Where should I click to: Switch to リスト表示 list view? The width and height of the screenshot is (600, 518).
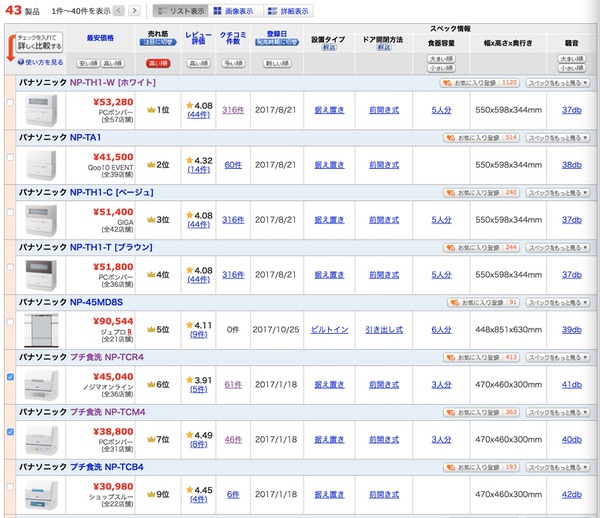click(181, 11)
